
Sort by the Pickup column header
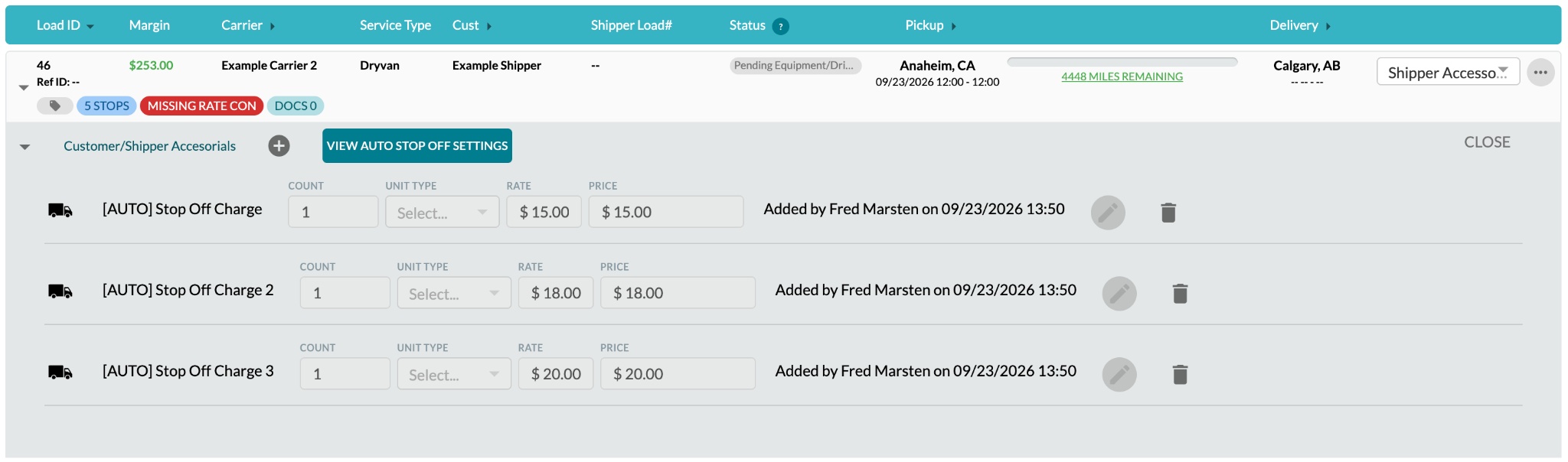pos(931,25)
